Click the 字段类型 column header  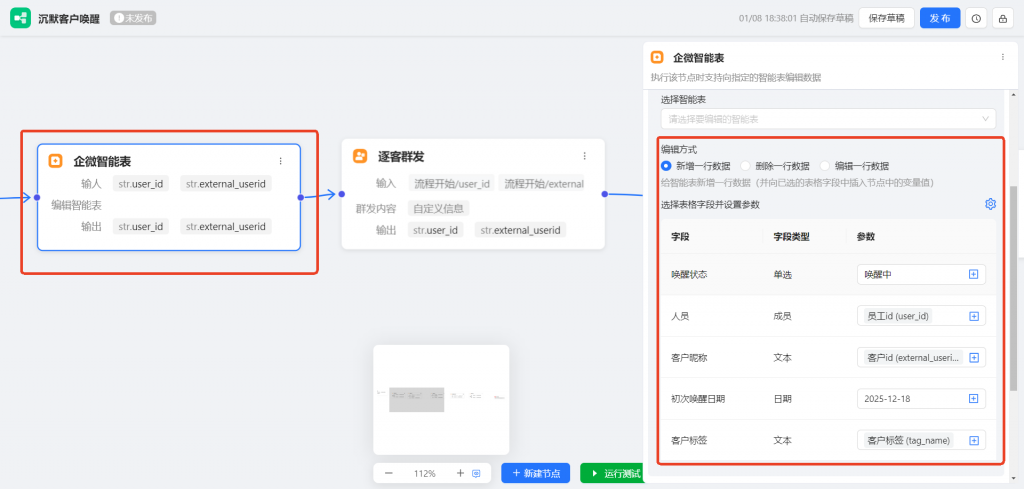pyautogui.click(x=792, y=236)
